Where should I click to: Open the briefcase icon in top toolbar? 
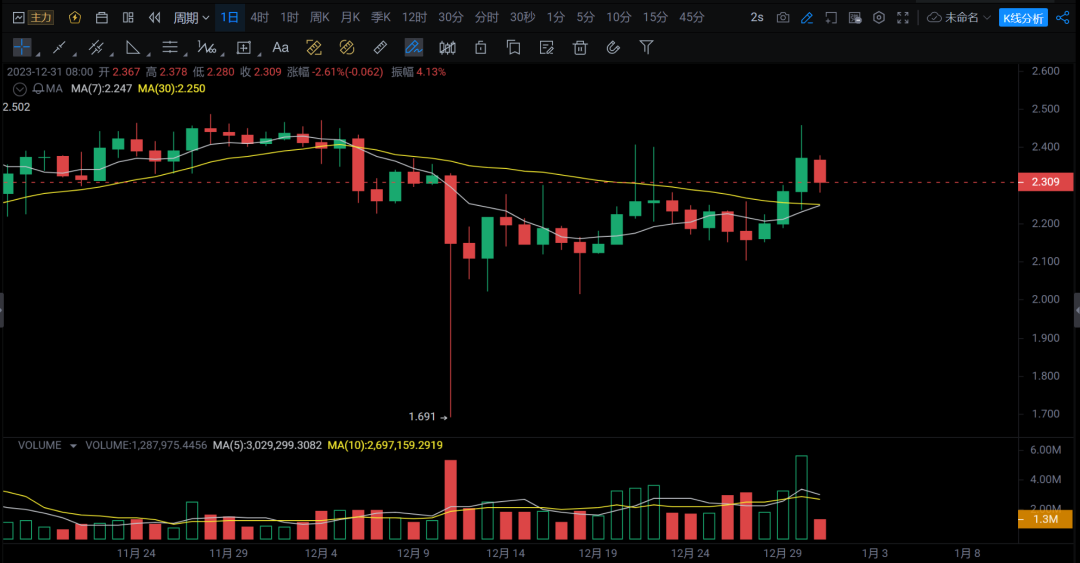(x=101, y=17)
